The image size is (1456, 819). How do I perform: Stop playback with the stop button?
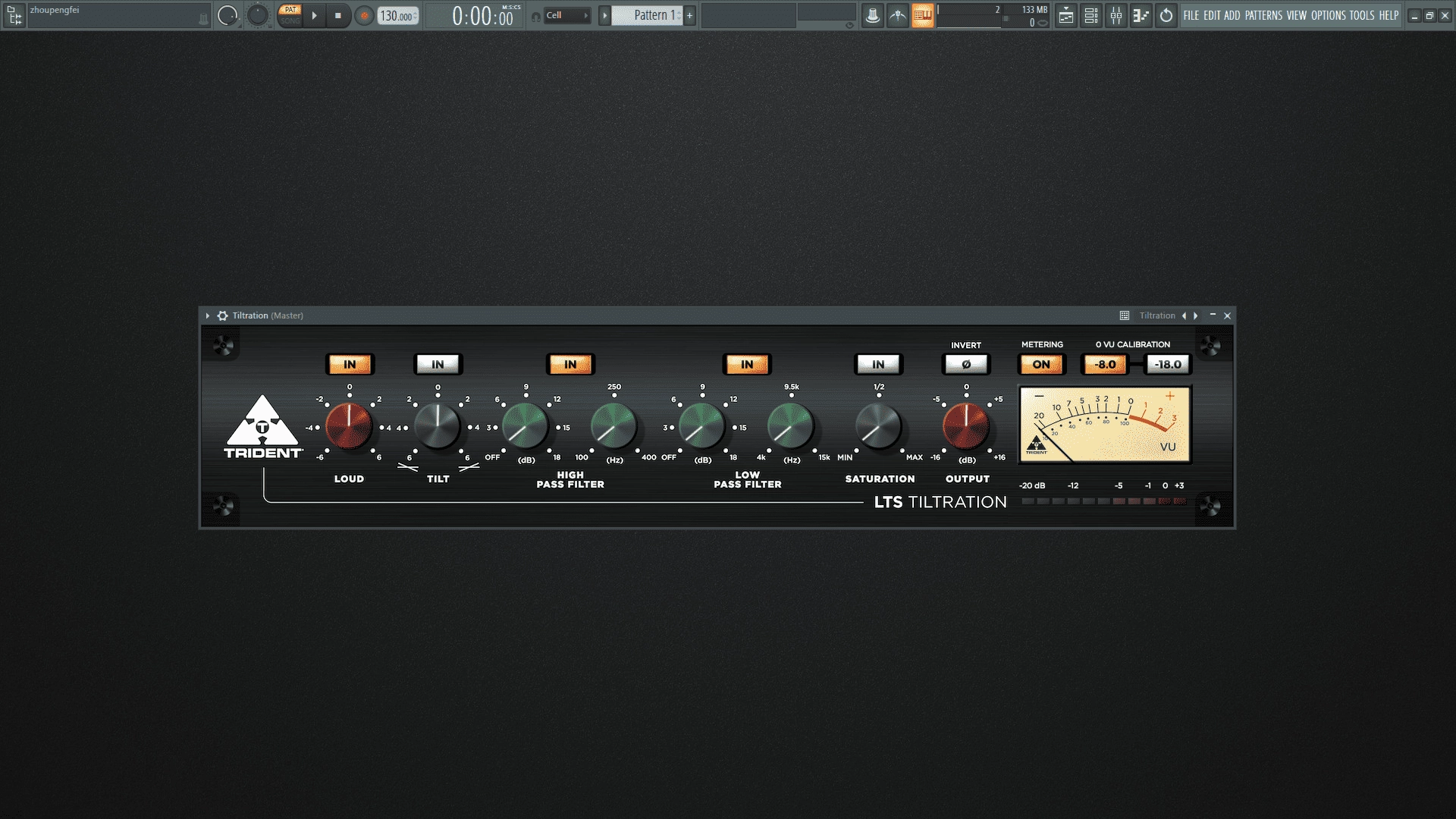coord(338,15)
